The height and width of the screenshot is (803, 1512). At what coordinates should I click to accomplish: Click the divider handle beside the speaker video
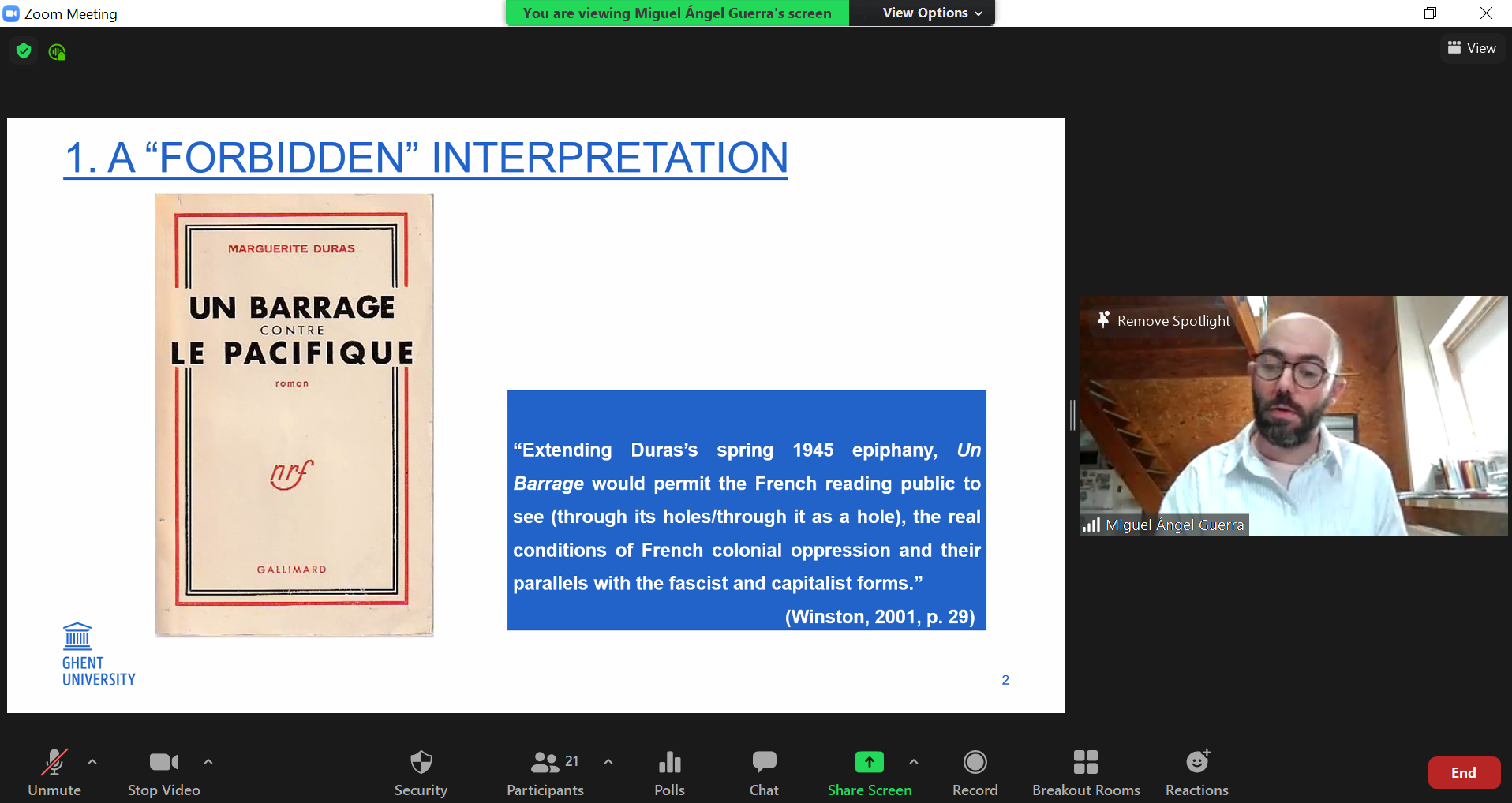[1072, 415]
